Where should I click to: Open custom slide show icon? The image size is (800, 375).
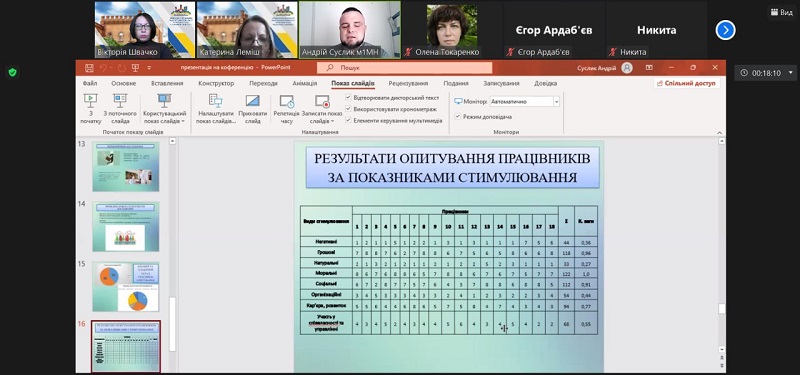(x=164, y=101)
